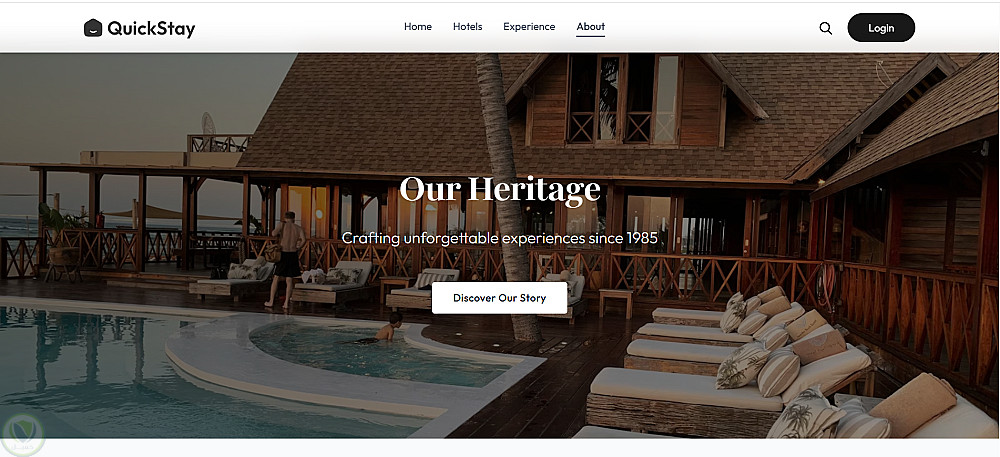Click the shirtless man standing by pool

(286, 259)
